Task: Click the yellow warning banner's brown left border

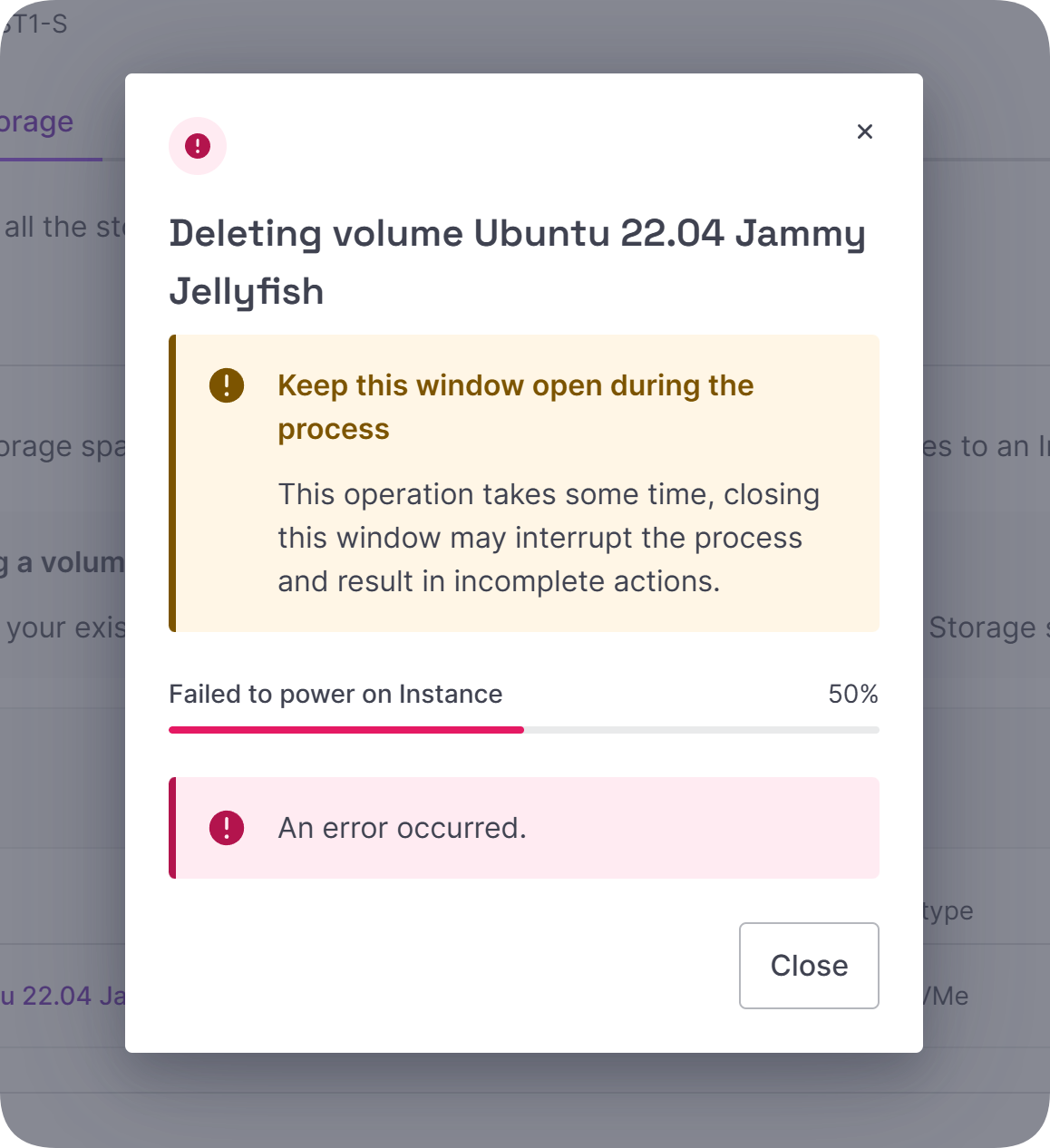Action: pyautogui.click(x=172, y=483)
